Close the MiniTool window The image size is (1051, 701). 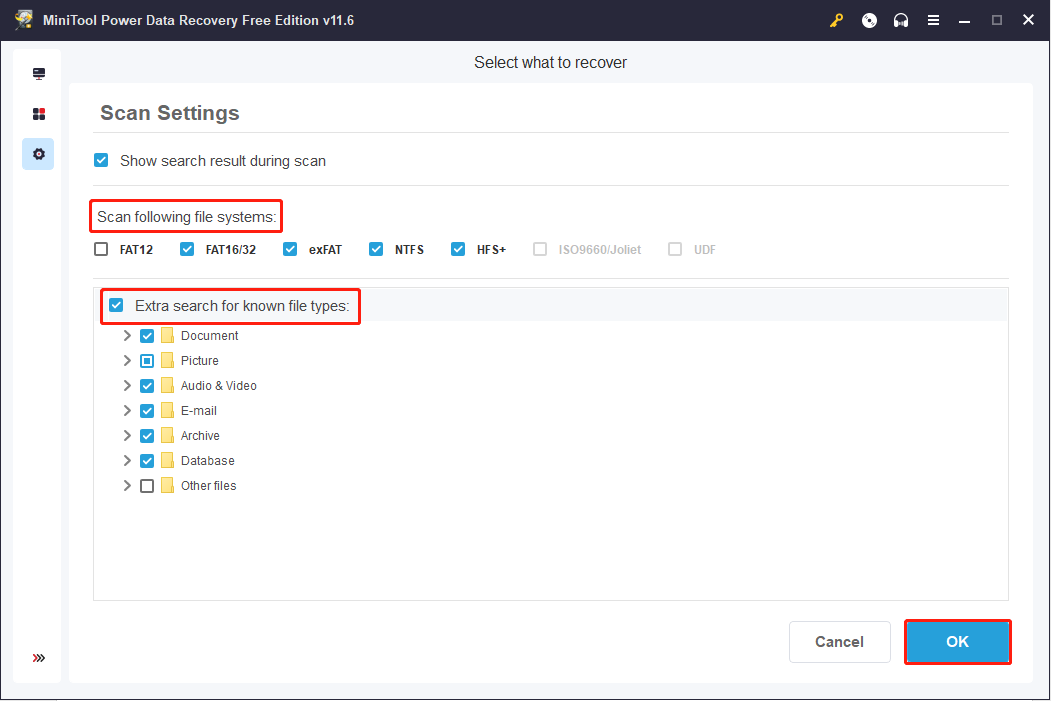pyautogui.click(x=1028, y=20)
